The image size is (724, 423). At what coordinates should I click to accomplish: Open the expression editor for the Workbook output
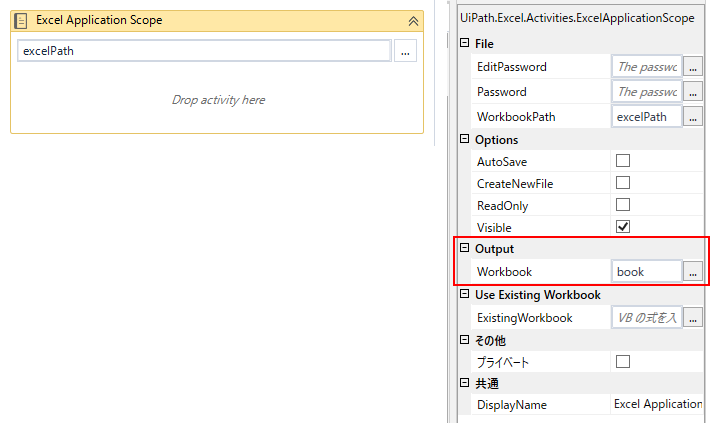pyautogui.click(x=693, y=272)
